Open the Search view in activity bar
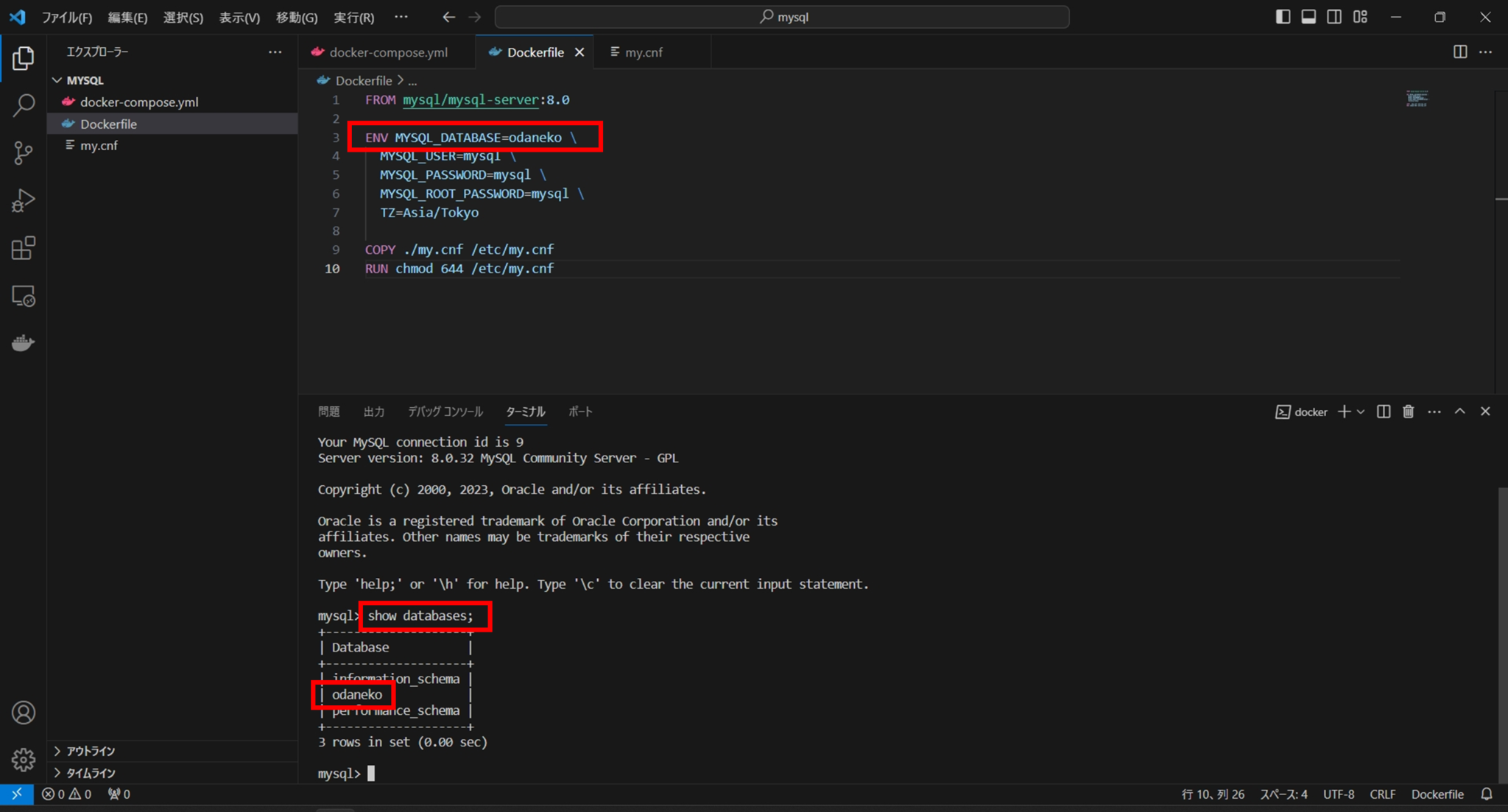 tap(23, 105)
